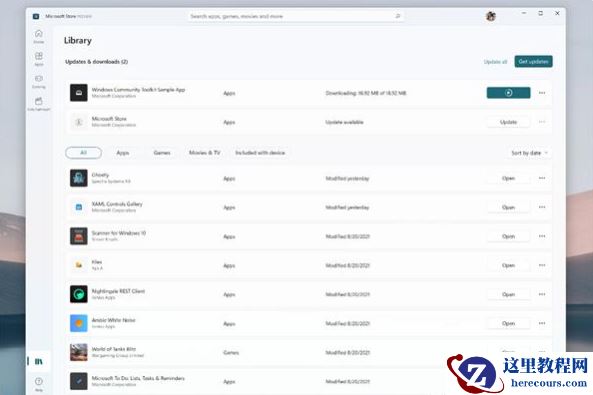Viewport: 593px width, 395px height.
Task: Open Scanner for Windows 10
Action: [508, 236]
